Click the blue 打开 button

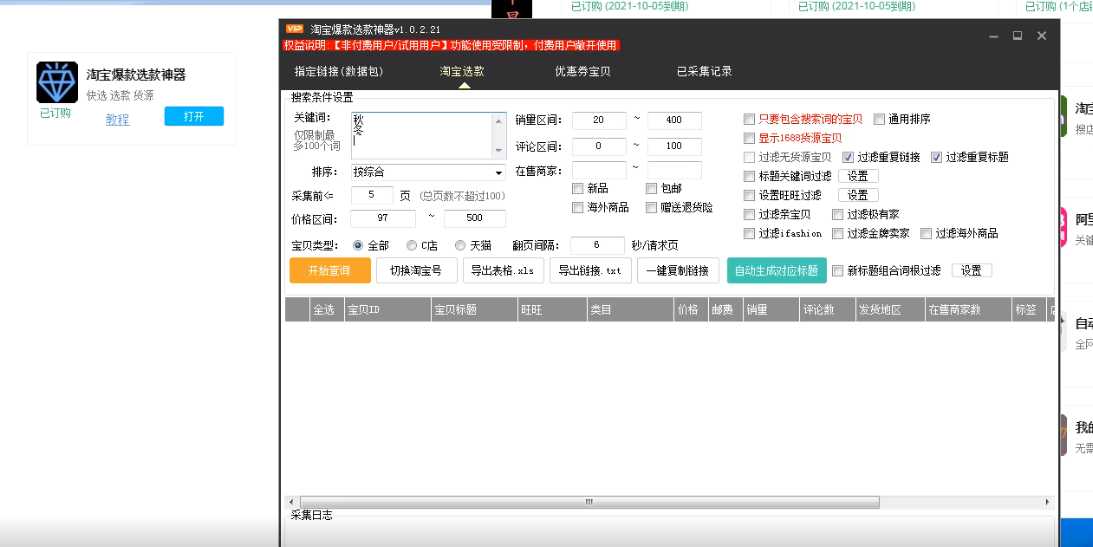(x=194, y=116)
